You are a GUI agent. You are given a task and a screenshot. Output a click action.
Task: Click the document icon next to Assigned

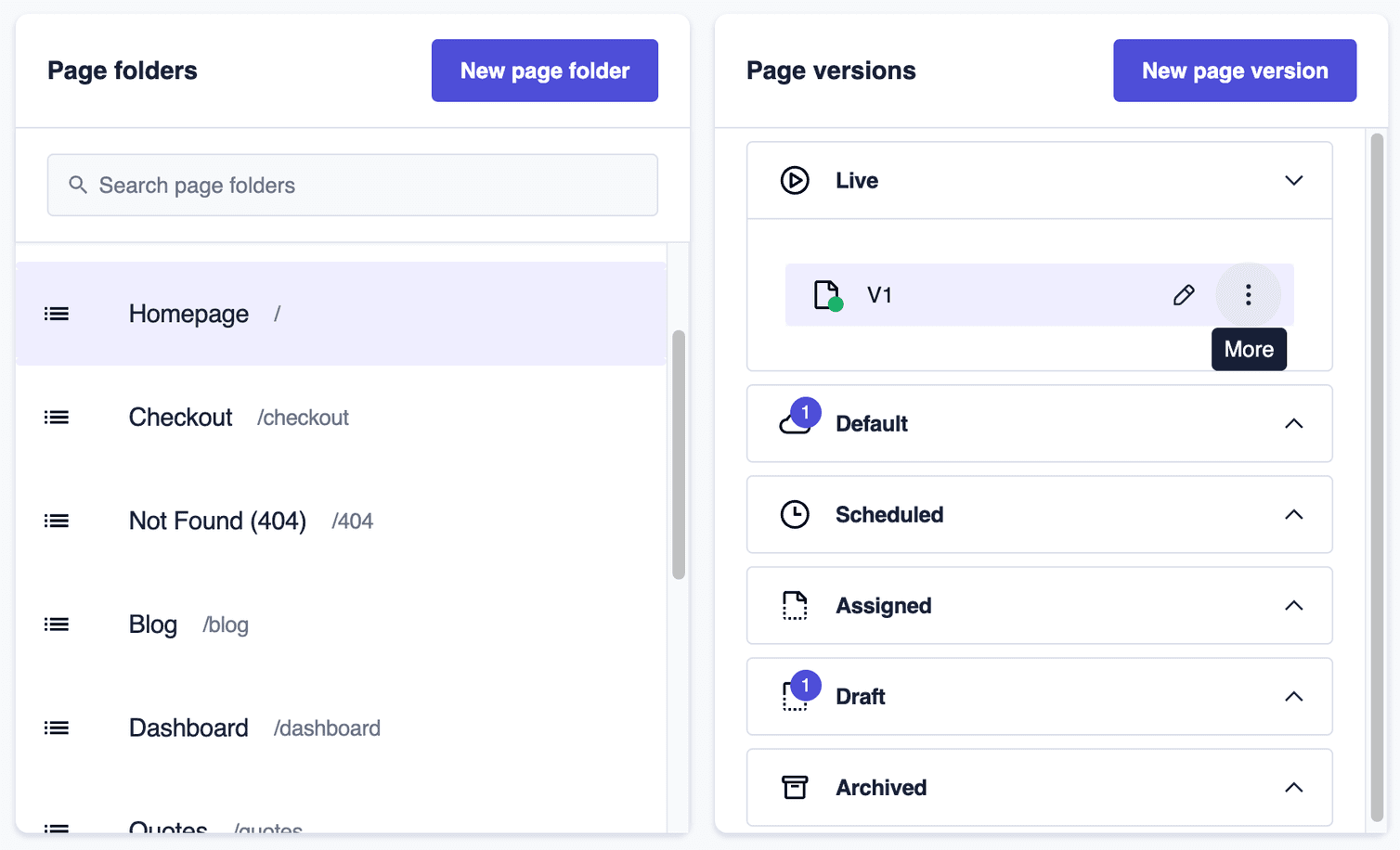click(795, 605)
